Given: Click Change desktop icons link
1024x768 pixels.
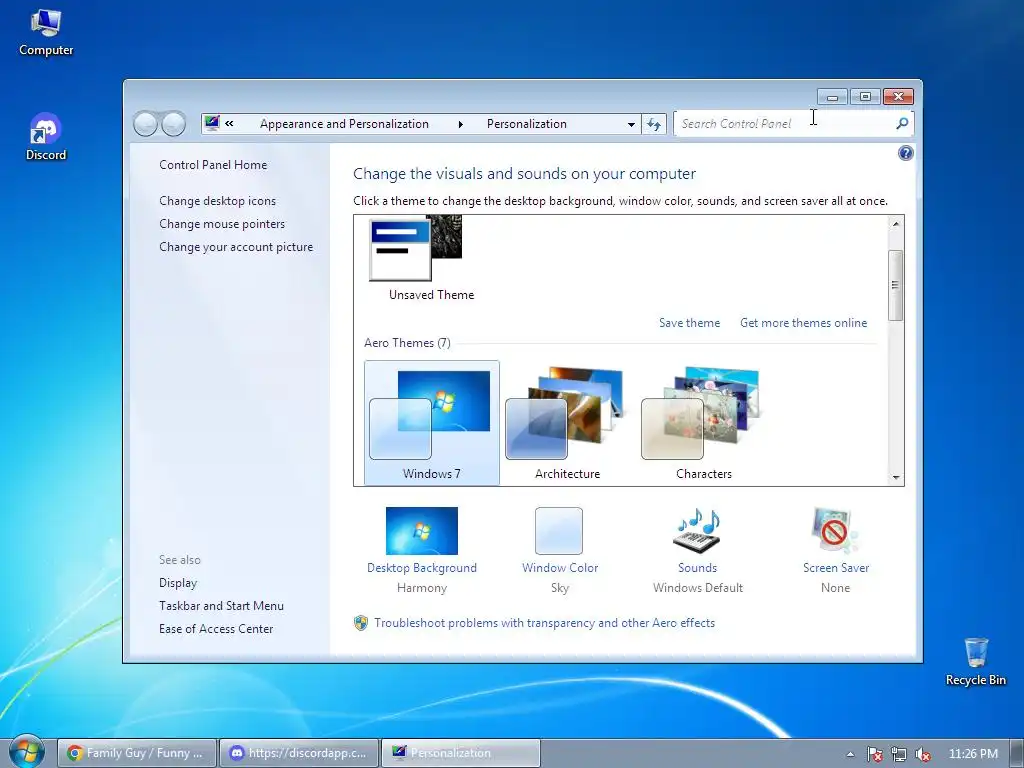Looking at the screenshot, I should coord(217,201).
